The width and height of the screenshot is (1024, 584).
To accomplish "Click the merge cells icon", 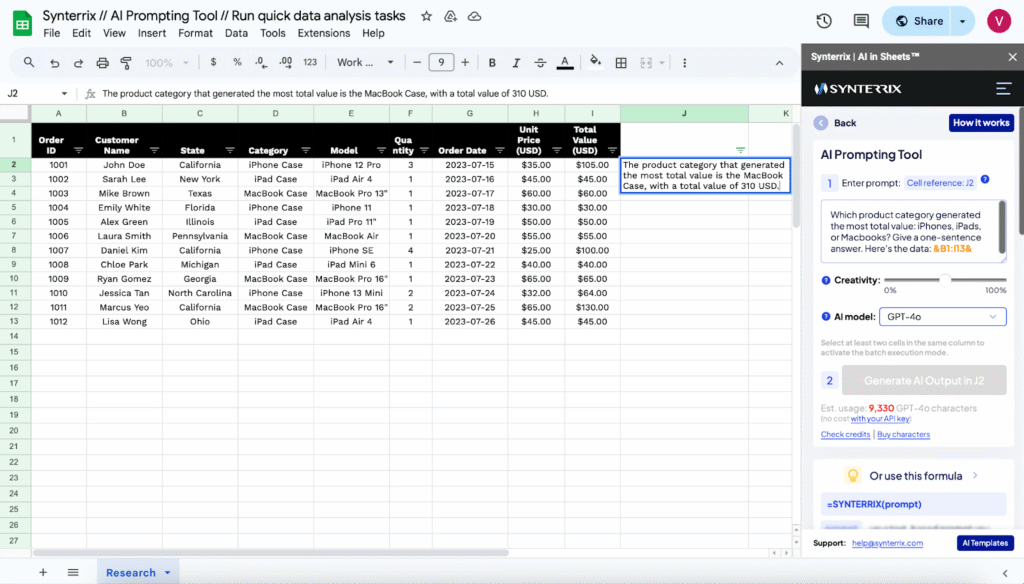I will click(x=646, y=63).
